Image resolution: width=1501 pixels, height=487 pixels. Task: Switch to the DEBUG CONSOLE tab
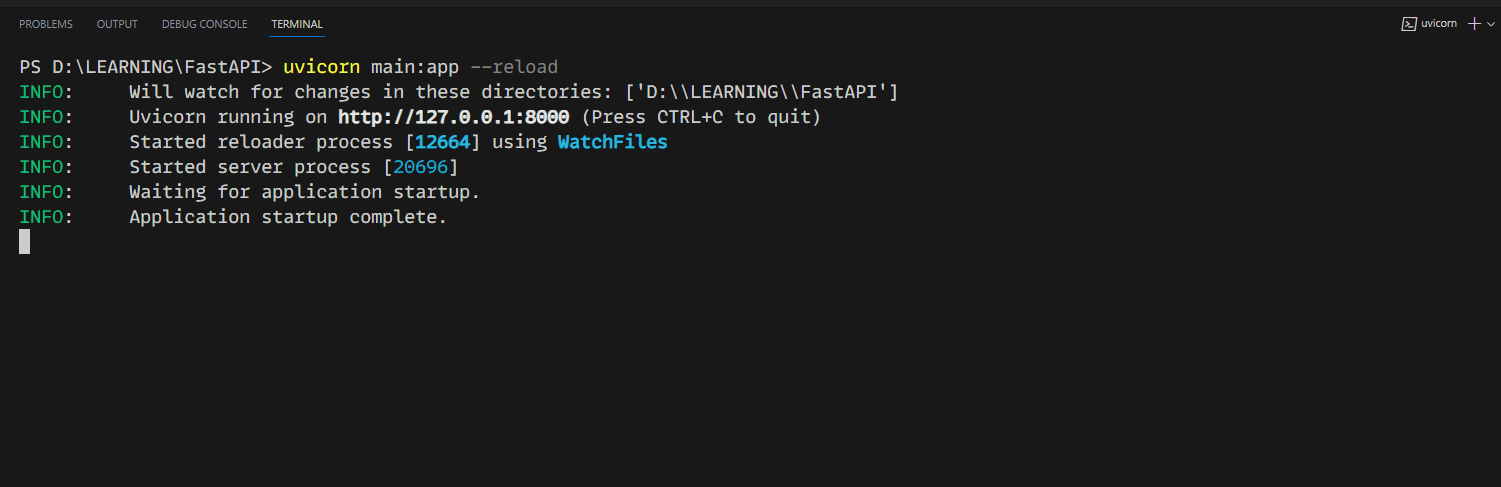[x=204, y=24]
